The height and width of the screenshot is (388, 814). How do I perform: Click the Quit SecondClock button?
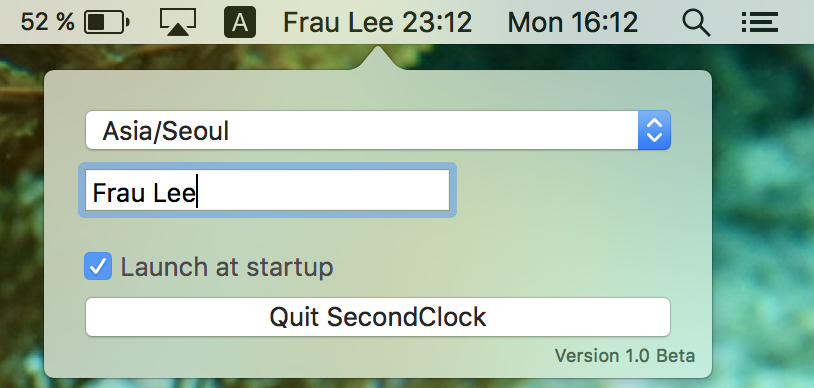[378, 317]
